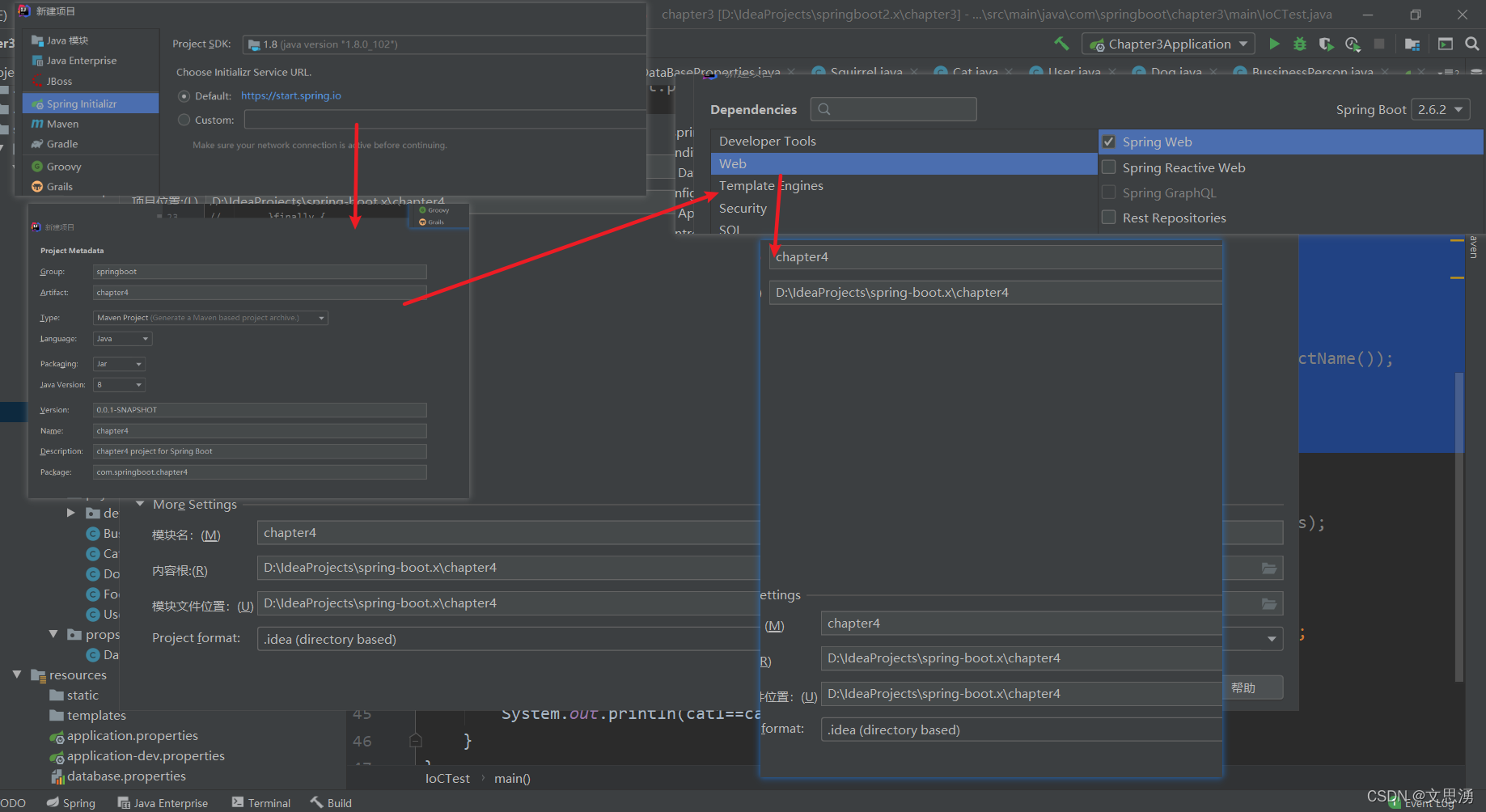Screen dimensions: 1486x812
Task: Click the gray Stop square icon
Action: tap(1379, 44)
